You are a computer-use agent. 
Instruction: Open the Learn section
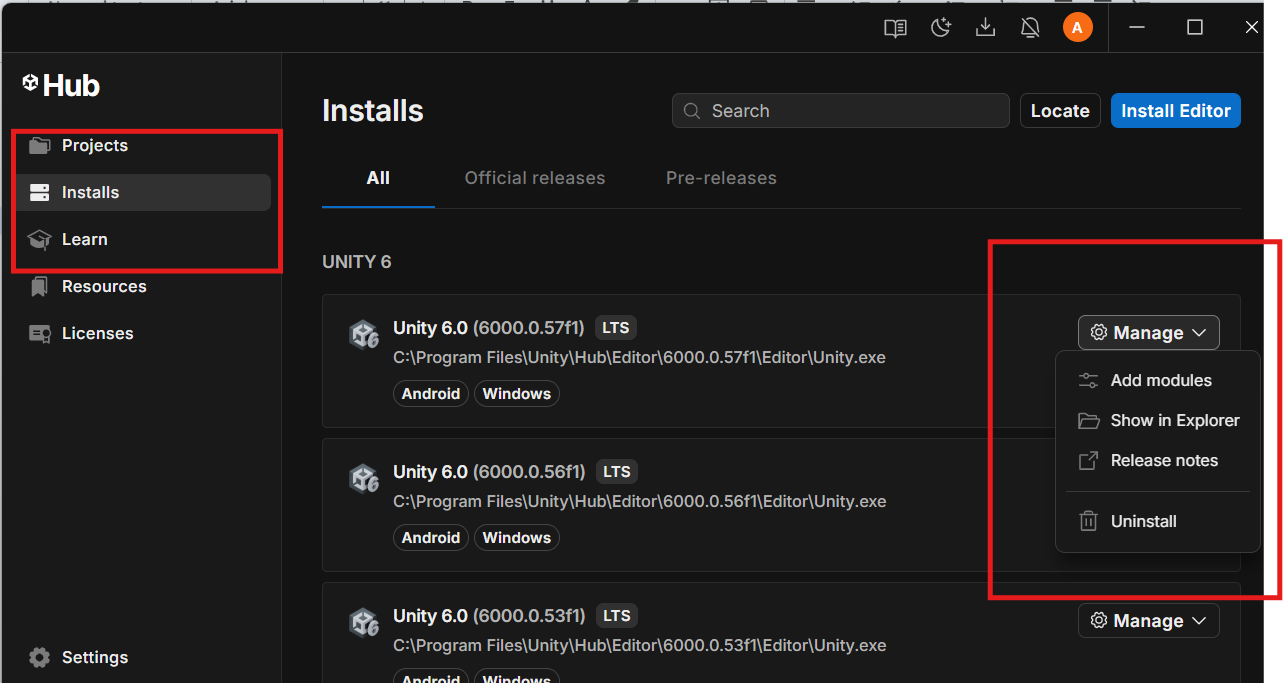[x=142, y=240]
